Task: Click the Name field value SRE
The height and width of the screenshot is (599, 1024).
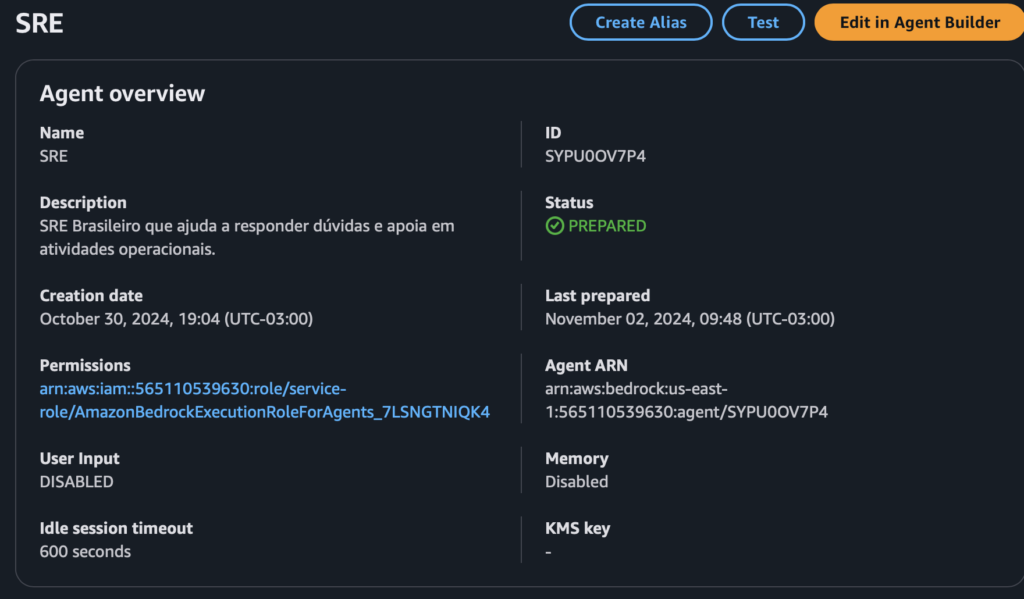Action: tap(54, 156)
